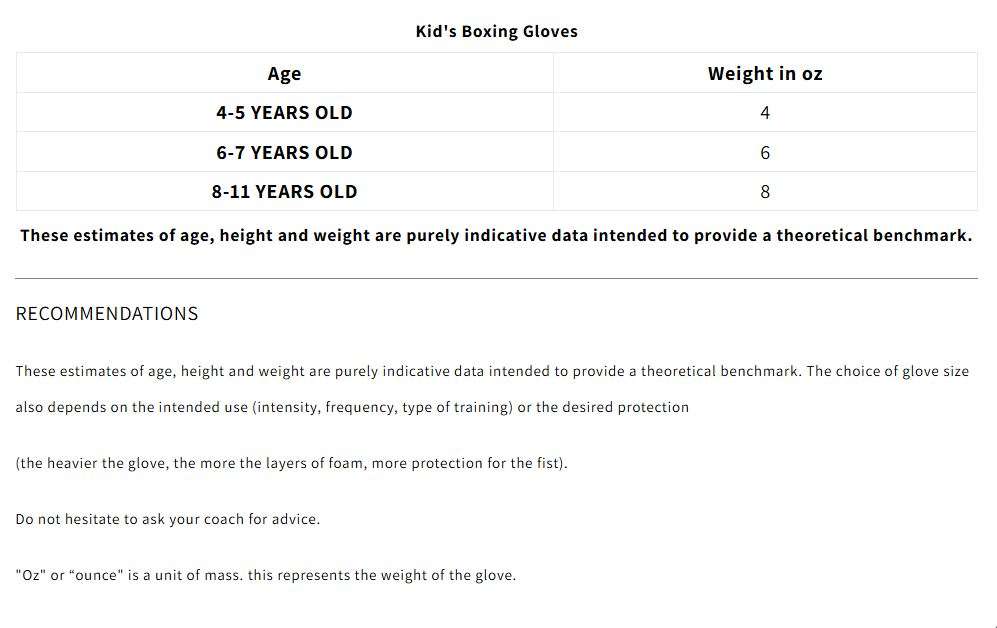
Task: Click the words 'theoretical benchmark' in bold line
Action: pyautogui.click(x=874, y=236)
